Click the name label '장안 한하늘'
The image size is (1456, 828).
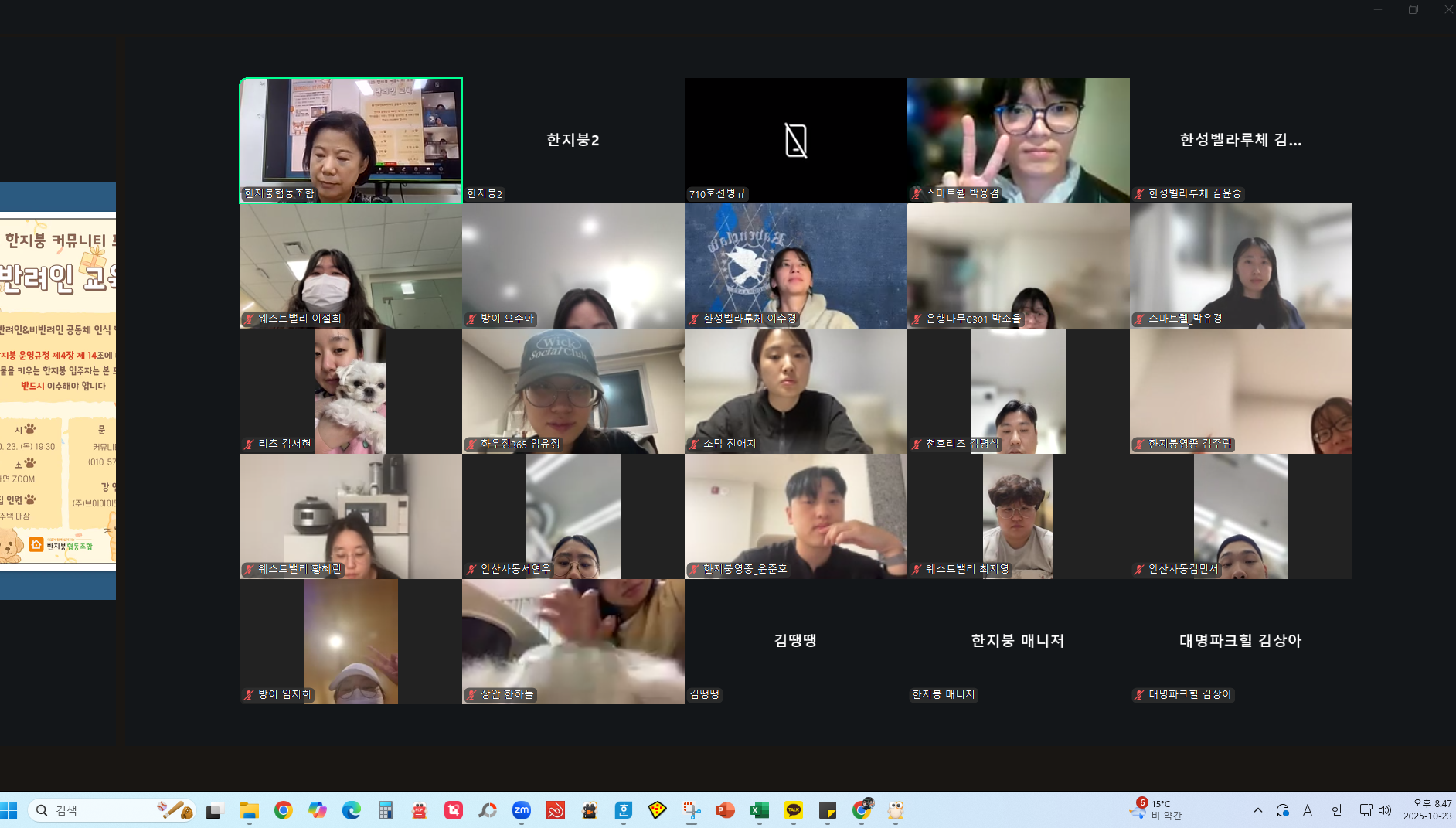click(507, 694)
